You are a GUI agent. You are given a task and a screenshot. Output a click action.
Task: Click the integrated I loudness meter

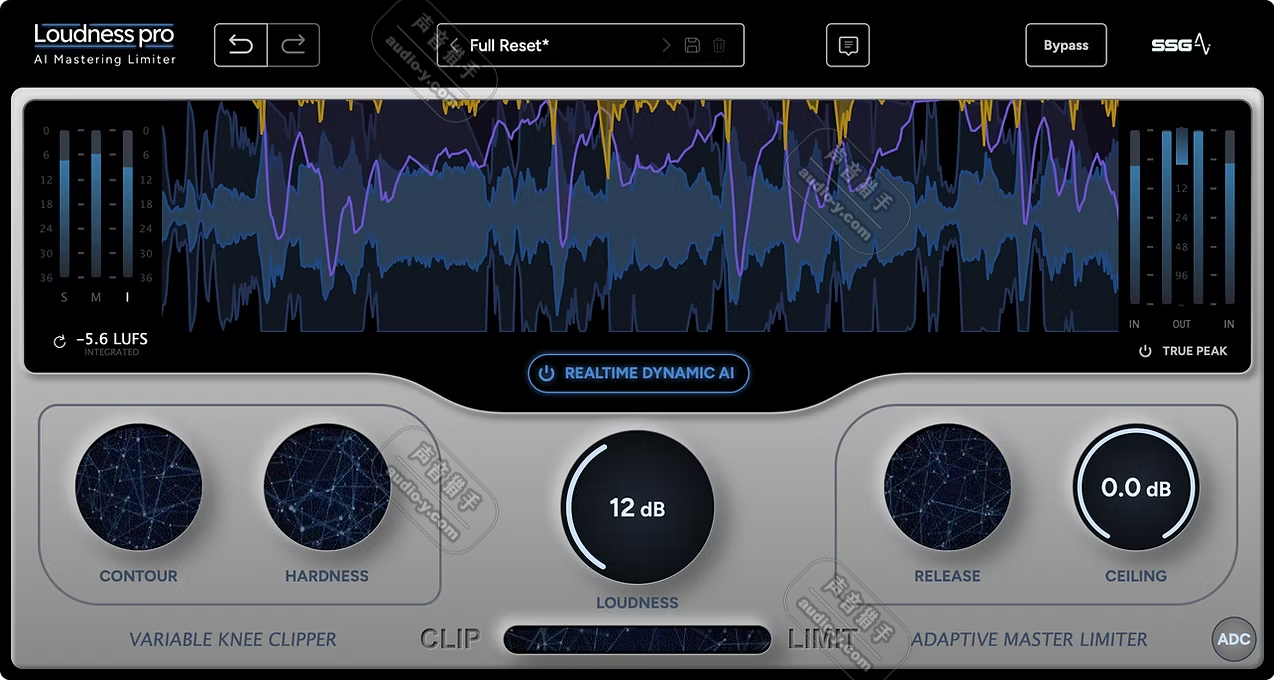point(128,204)
